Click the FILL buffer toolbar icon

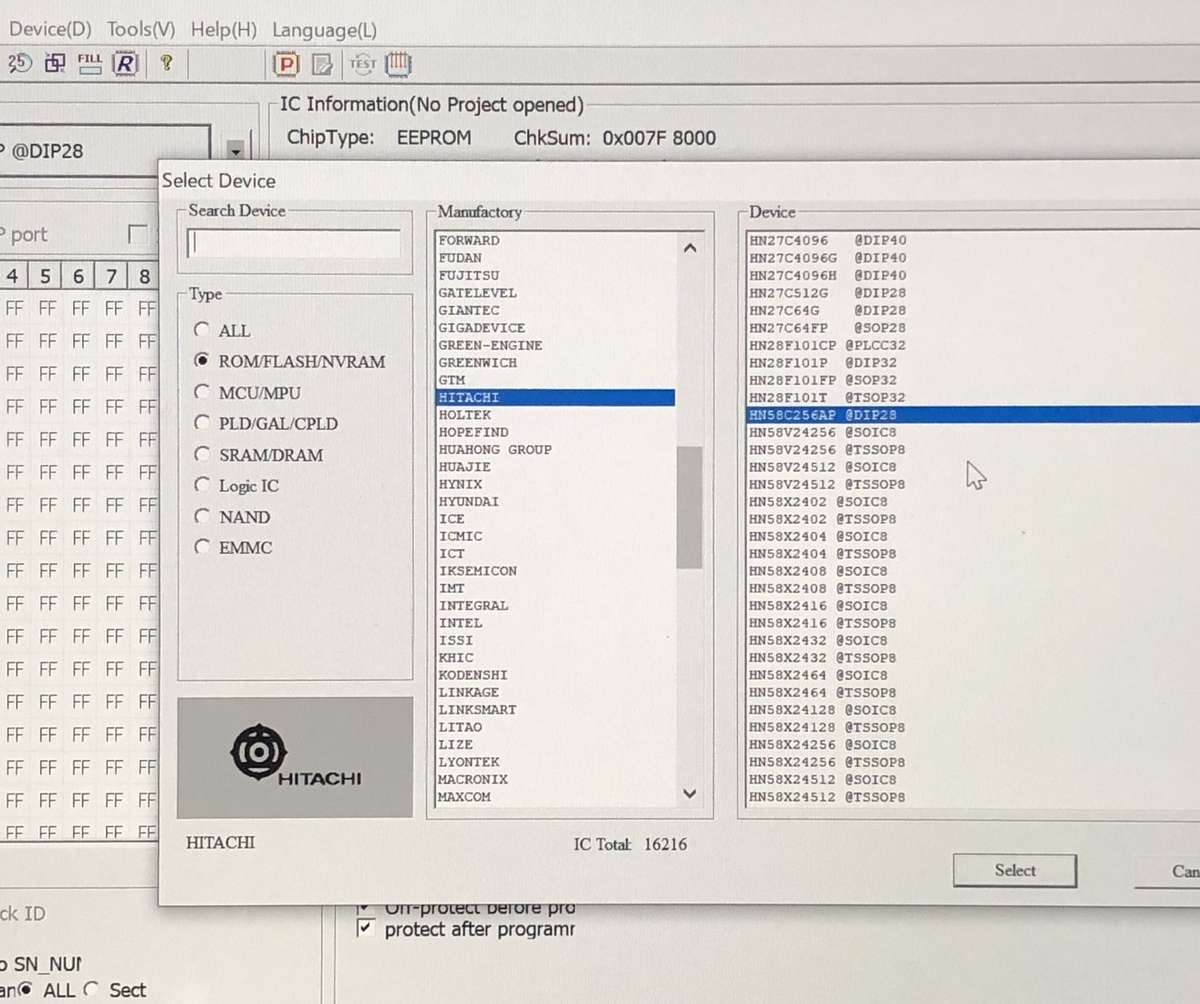tap(90, 64)
